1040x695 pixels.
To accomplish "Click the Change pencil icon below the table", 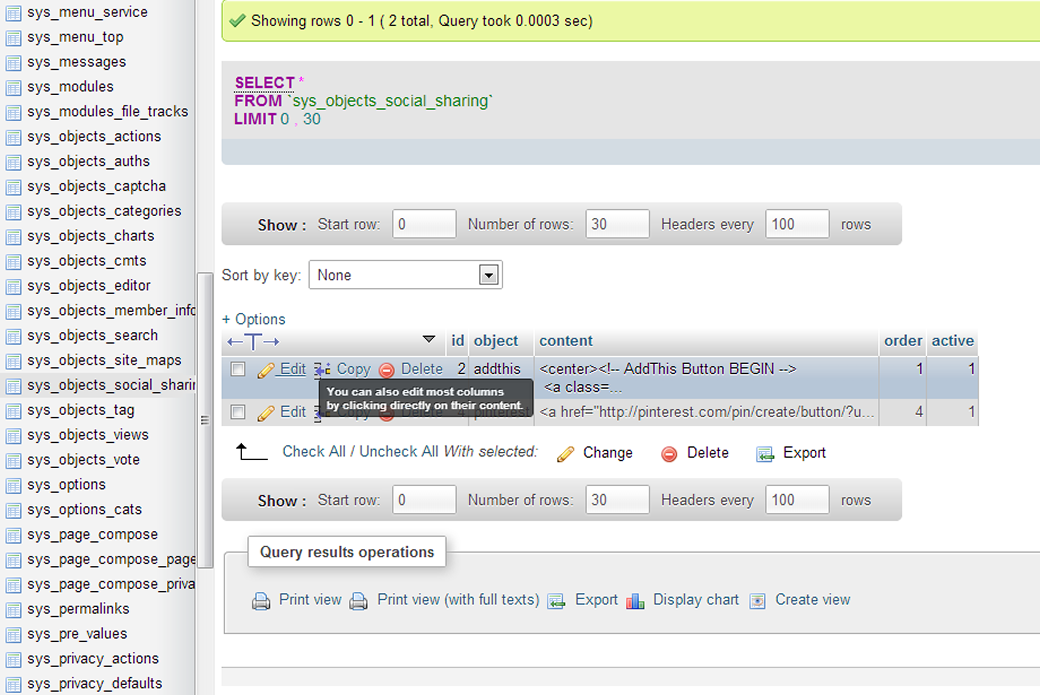I will pyautogui.click(x=565, y=454).
